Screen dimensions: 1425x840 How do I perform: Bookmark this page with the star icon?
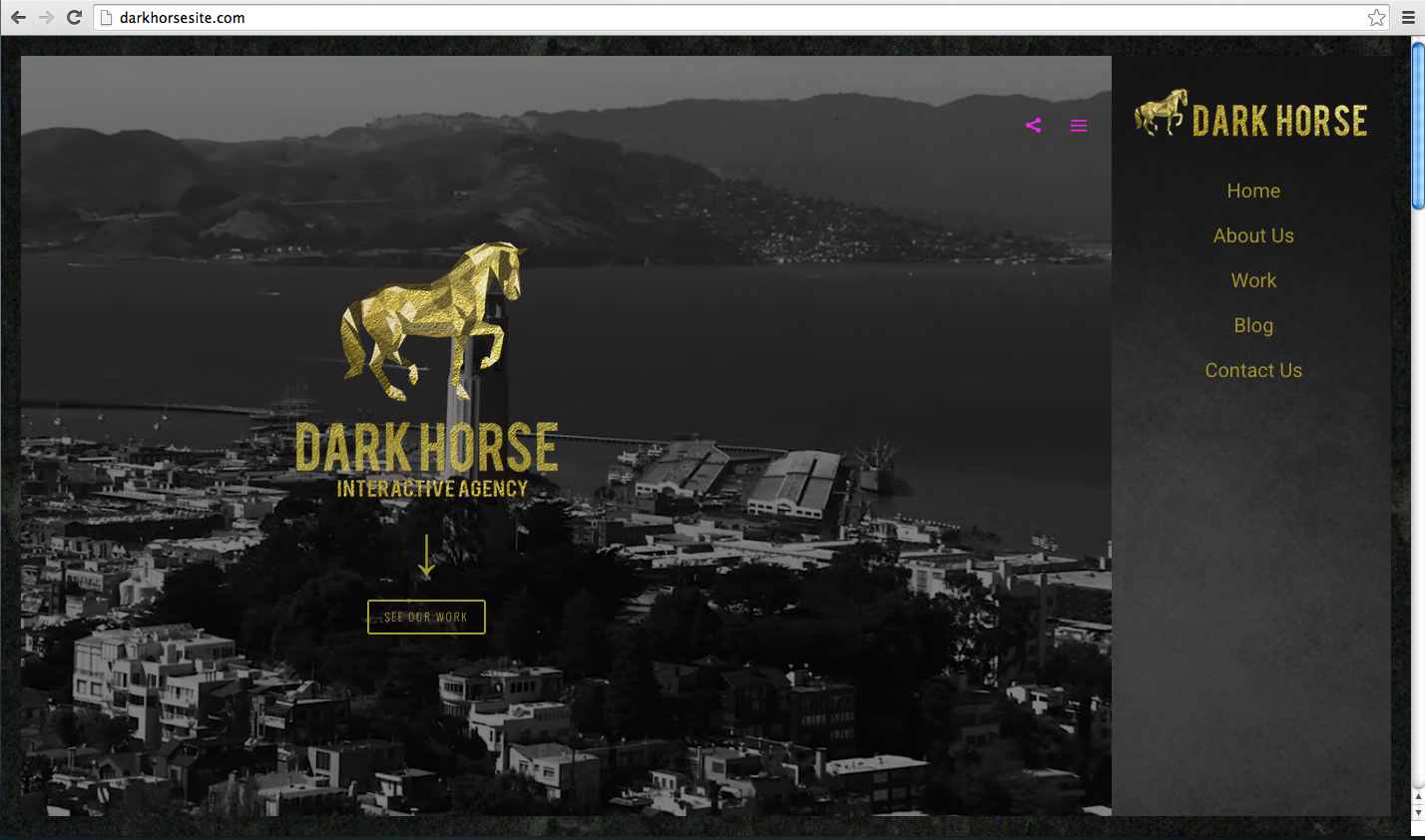(x=1376, y=17)
